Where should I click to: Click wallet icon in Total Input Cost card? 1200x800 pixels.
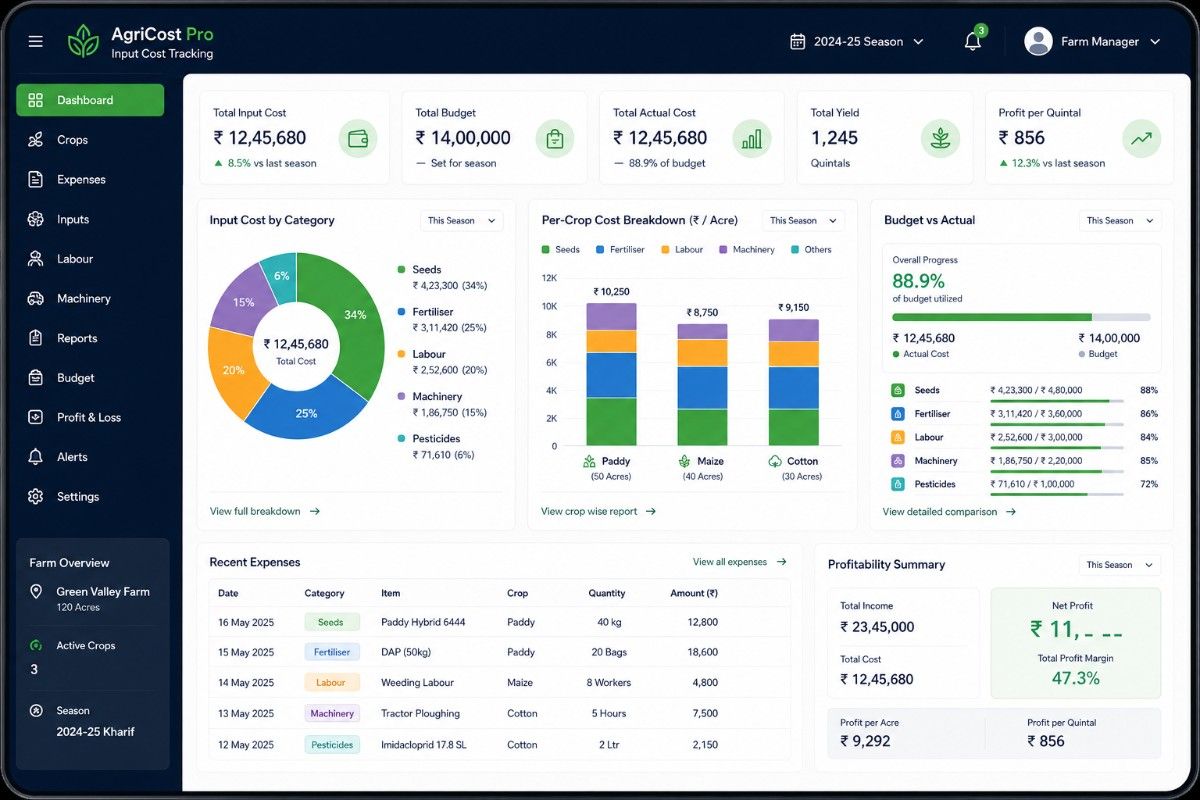point(358,138)
